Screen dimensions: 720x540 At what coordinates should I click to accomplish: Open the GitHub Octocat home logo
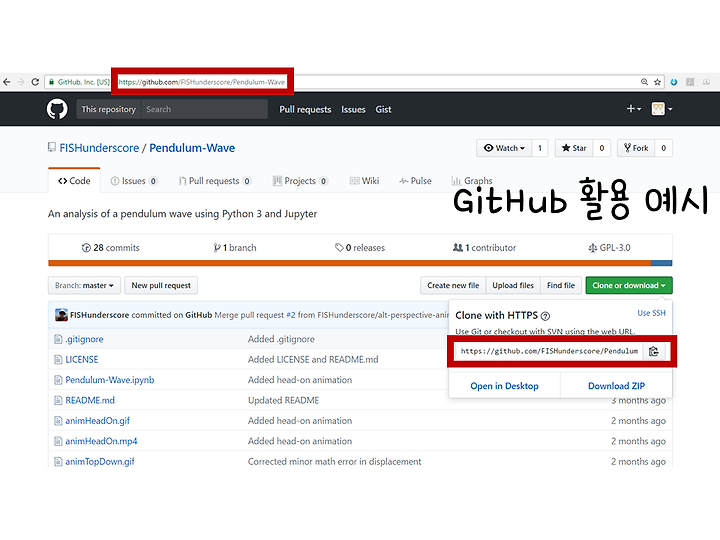click(57, 109)
